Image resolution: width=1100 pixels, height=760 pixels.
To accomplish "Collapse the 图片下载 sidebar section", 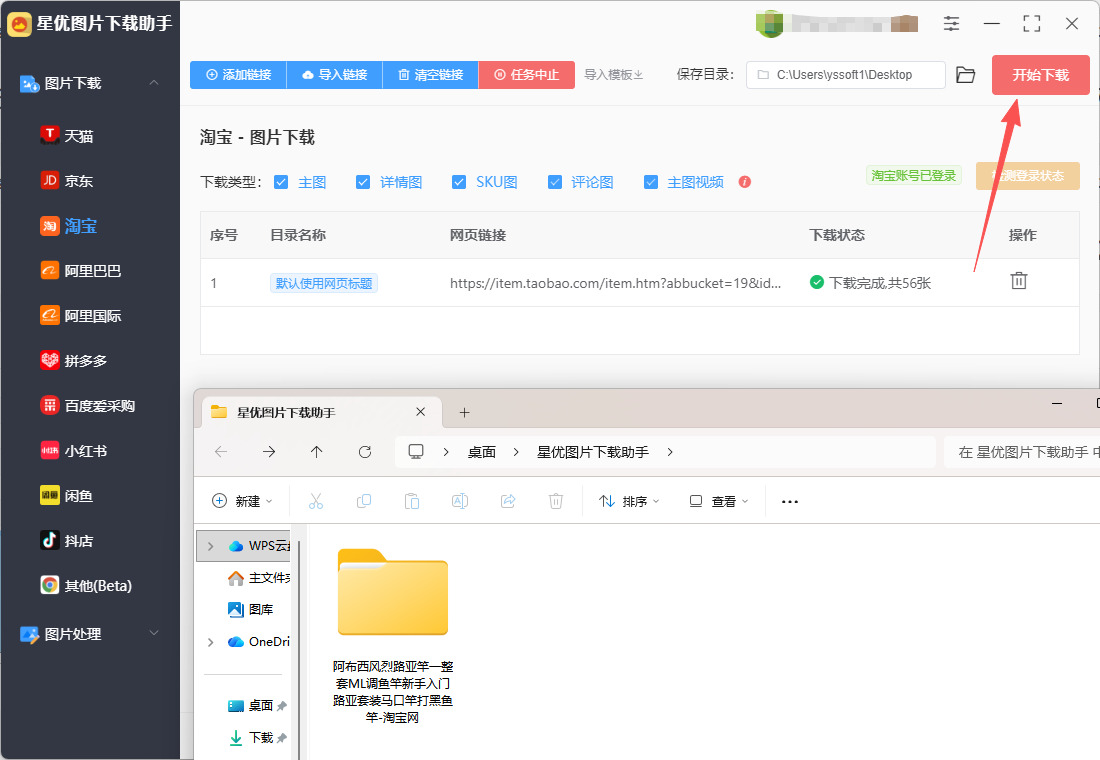I will tap(154, 83).
